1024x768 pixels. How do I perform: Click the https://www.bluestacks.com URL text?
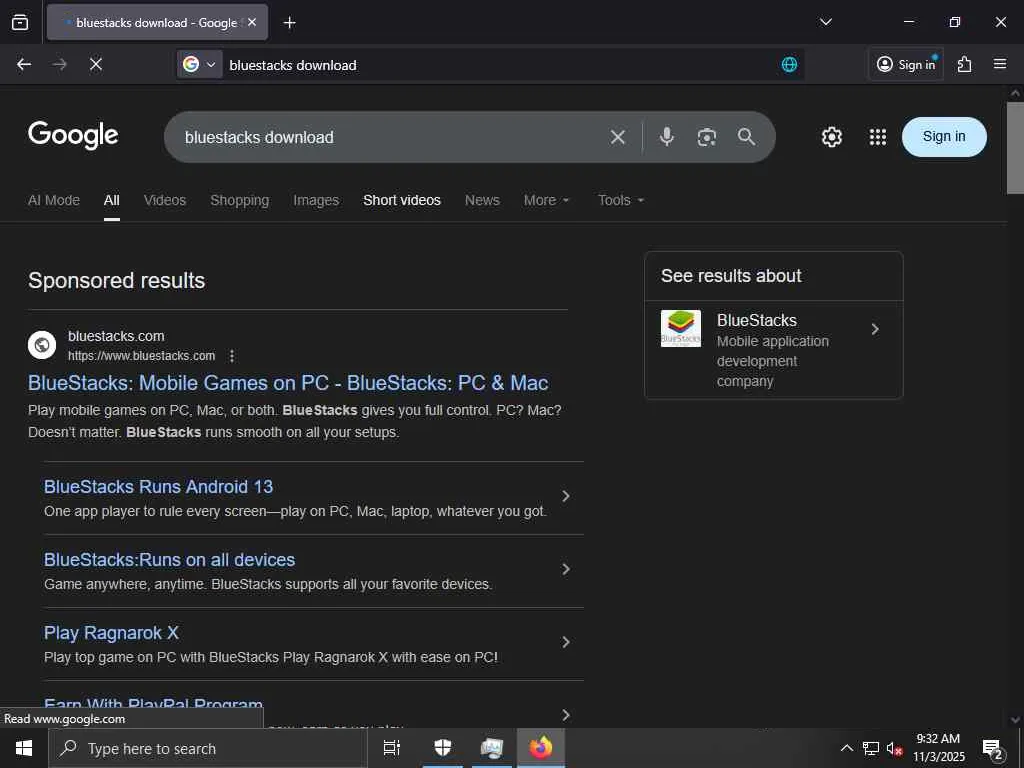coord(141,356)
